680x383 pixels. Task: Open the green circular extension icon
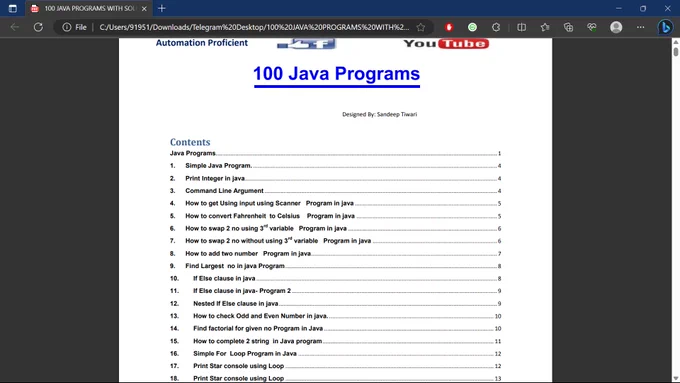472,27
